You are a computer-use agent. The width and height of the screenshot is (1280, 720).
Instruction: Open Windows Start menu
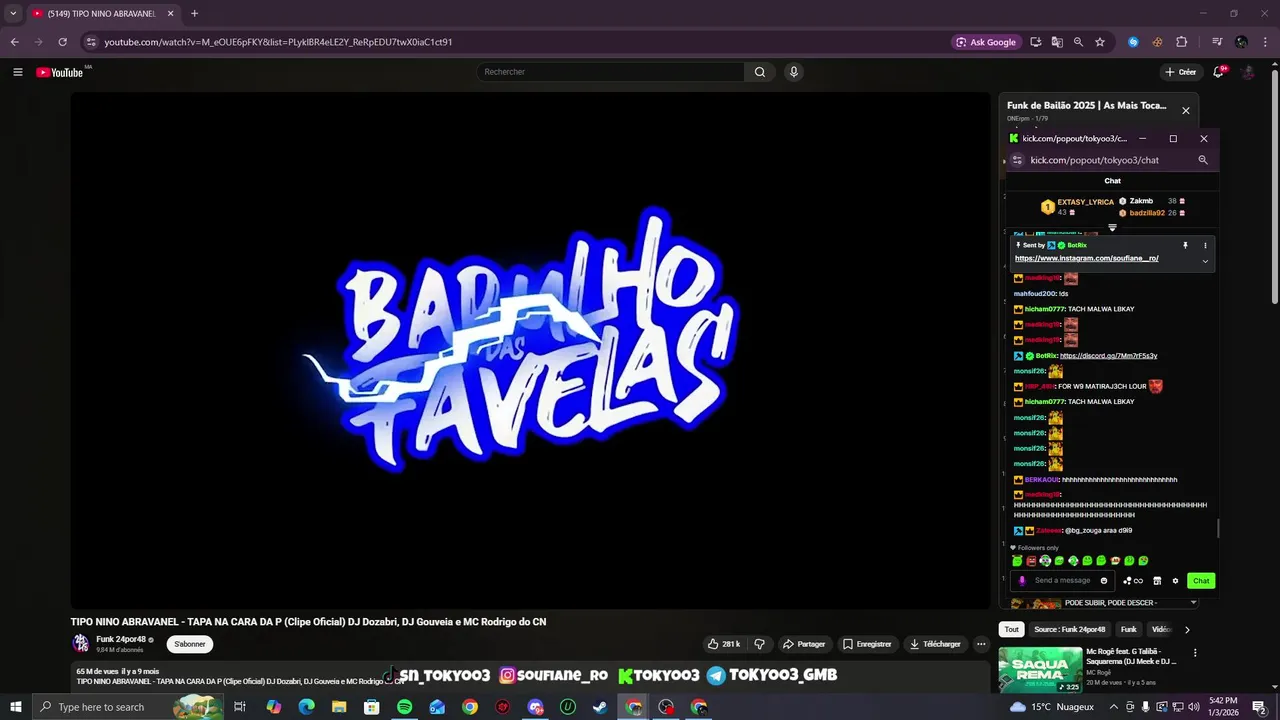pyautogui.click(x=15, y=707)
